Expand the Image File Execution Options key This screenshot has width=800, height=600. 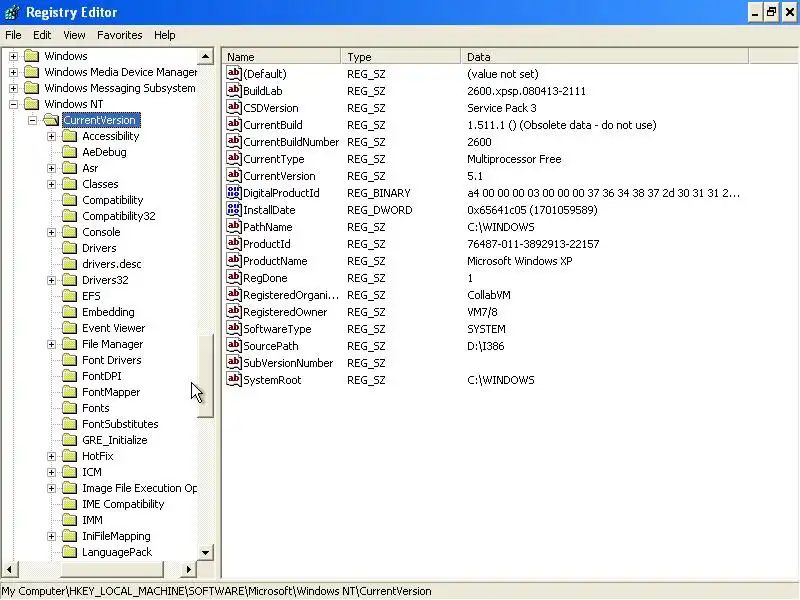click(52, 488)
